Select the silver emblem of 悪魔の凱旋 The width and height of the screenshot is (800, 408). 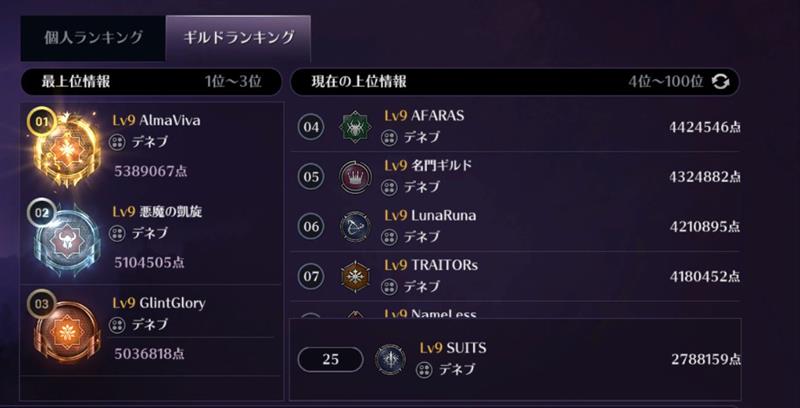coord(66,242)
